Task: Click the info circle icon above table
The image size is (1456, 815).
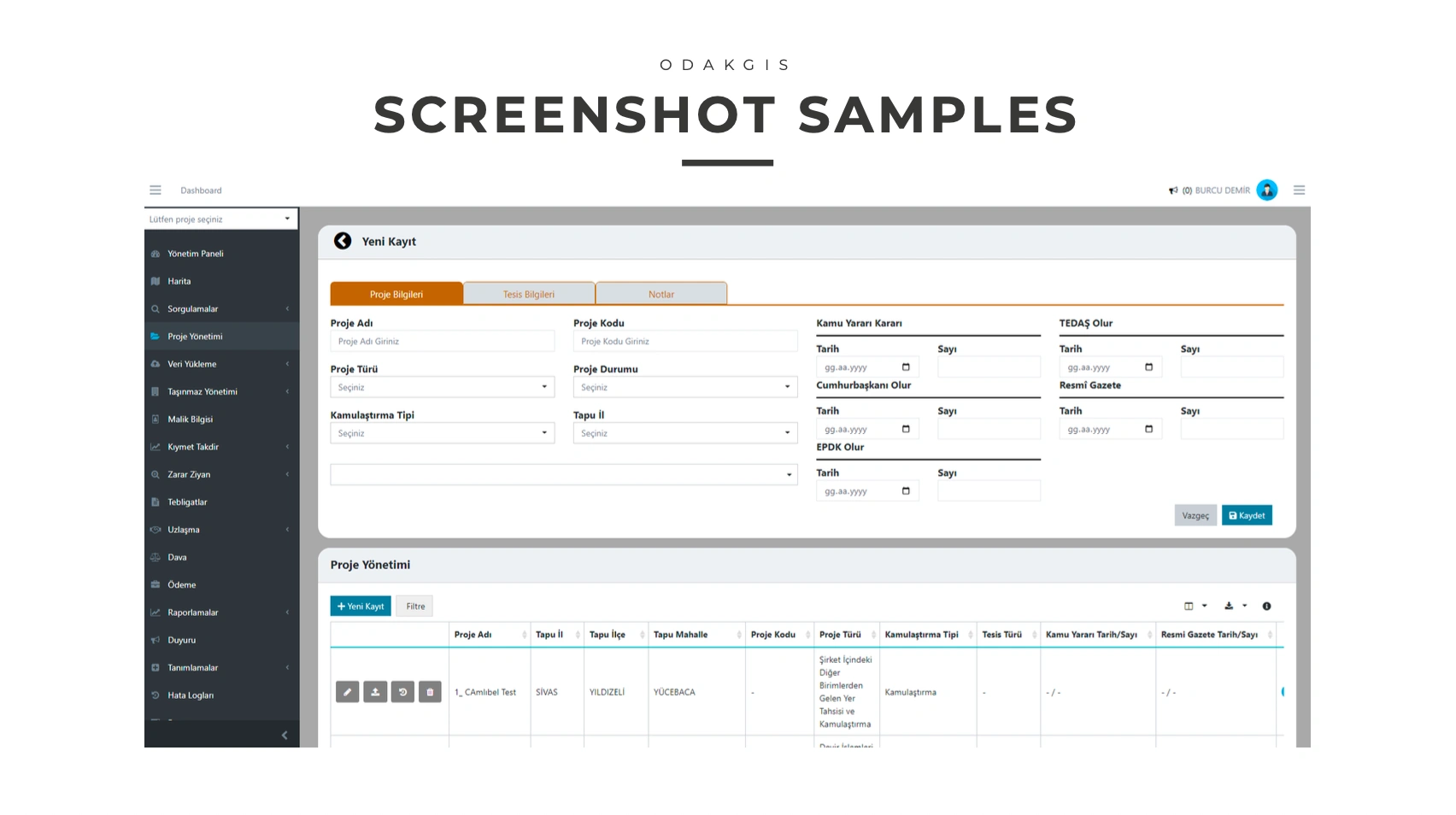Action: click(x=1266, y=607)
